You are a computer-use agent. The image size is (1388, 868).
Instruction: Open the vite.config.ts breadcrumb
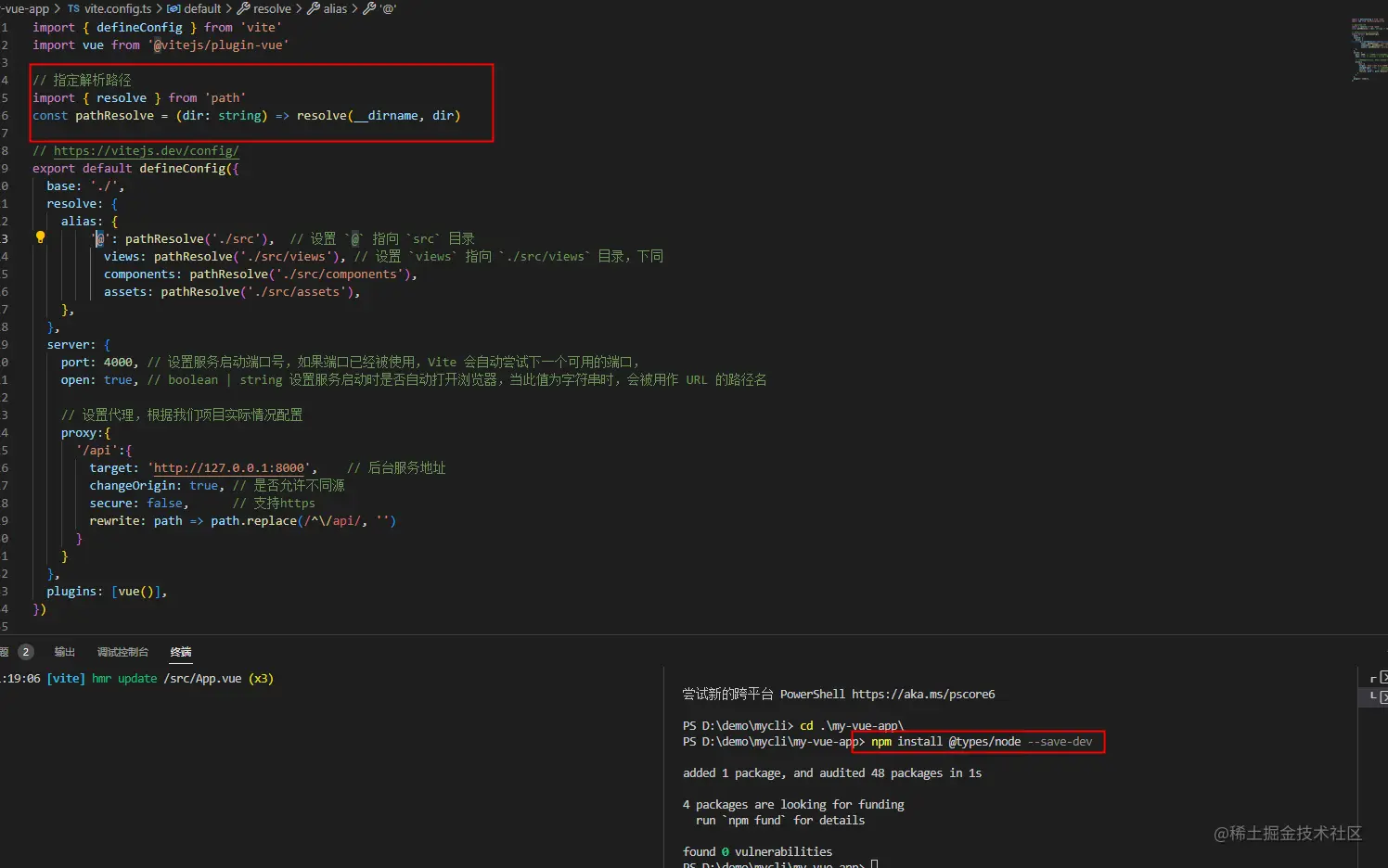pos(109,8)
